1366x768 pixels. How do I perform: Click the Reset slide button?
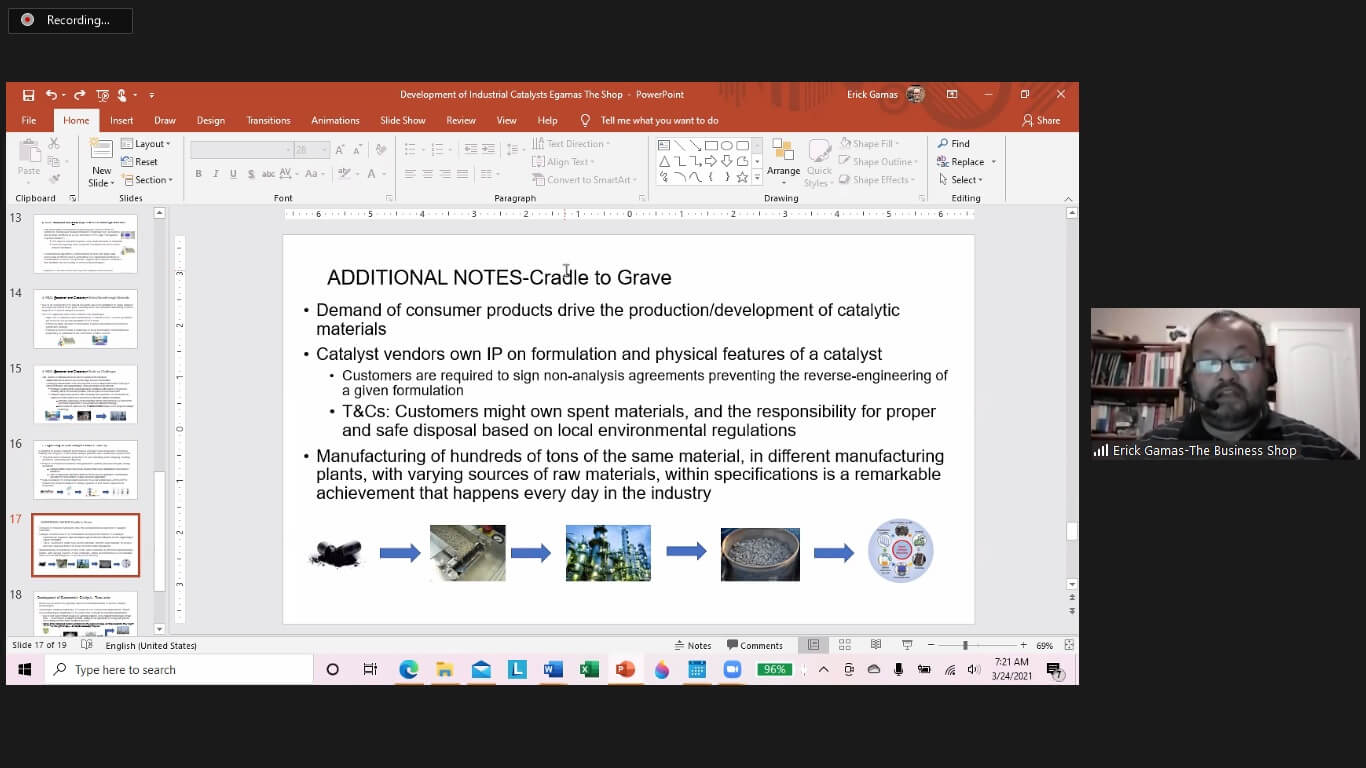(139, 162)
